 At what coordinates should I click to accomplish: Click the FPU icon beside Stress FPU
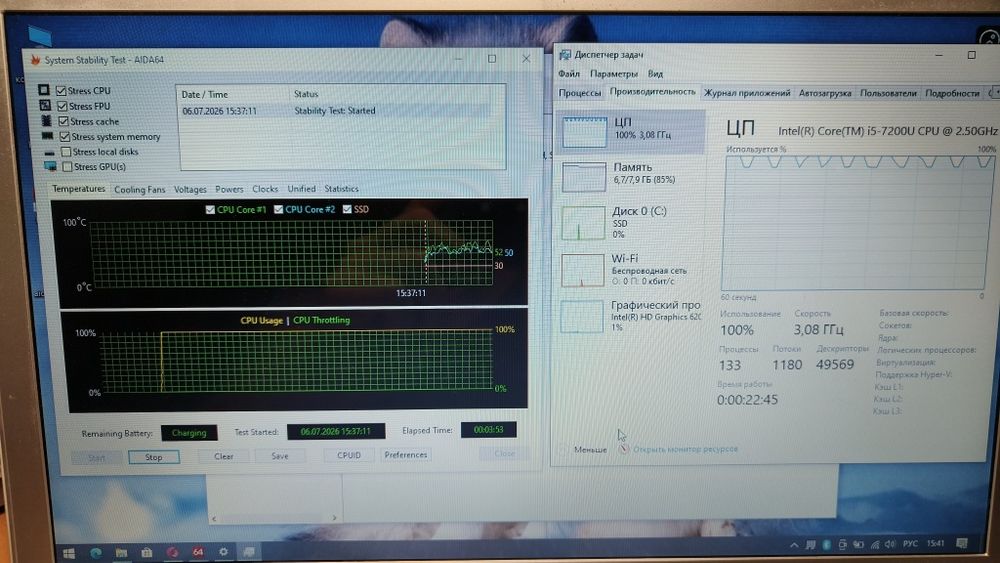[x=45, y=105]
